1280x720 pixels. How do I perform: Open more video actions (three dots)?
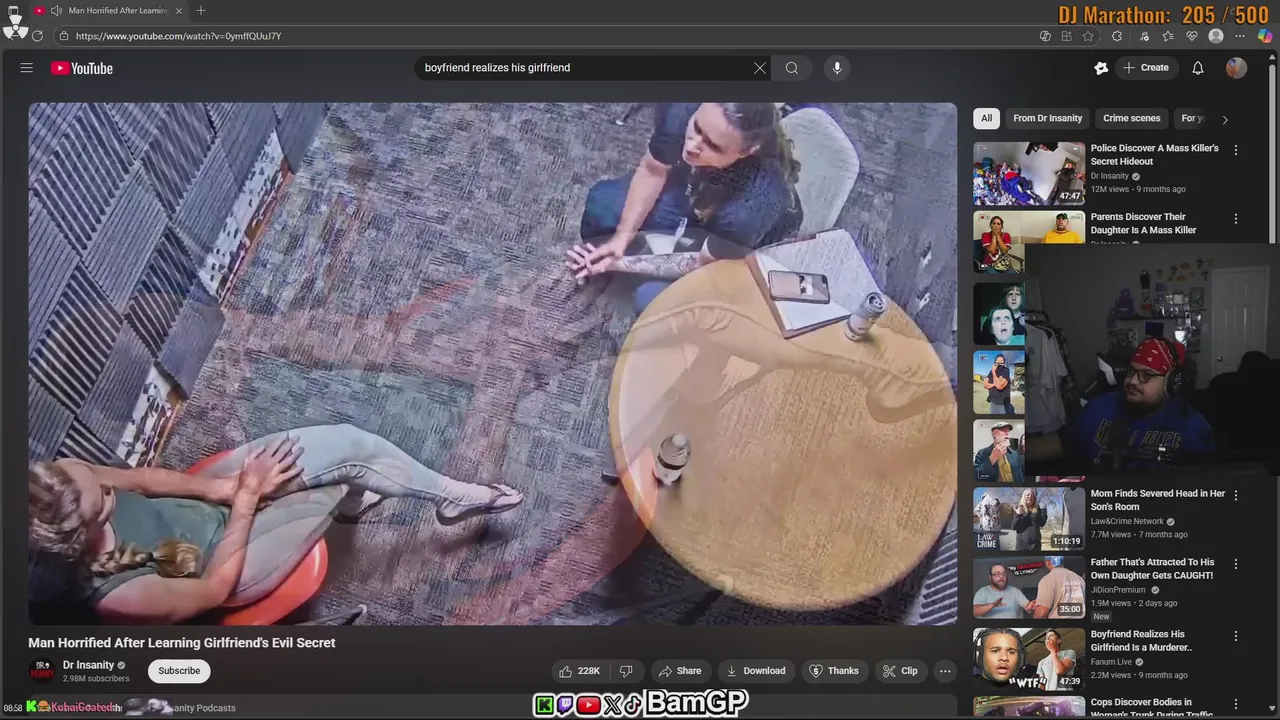coord(945,671)
